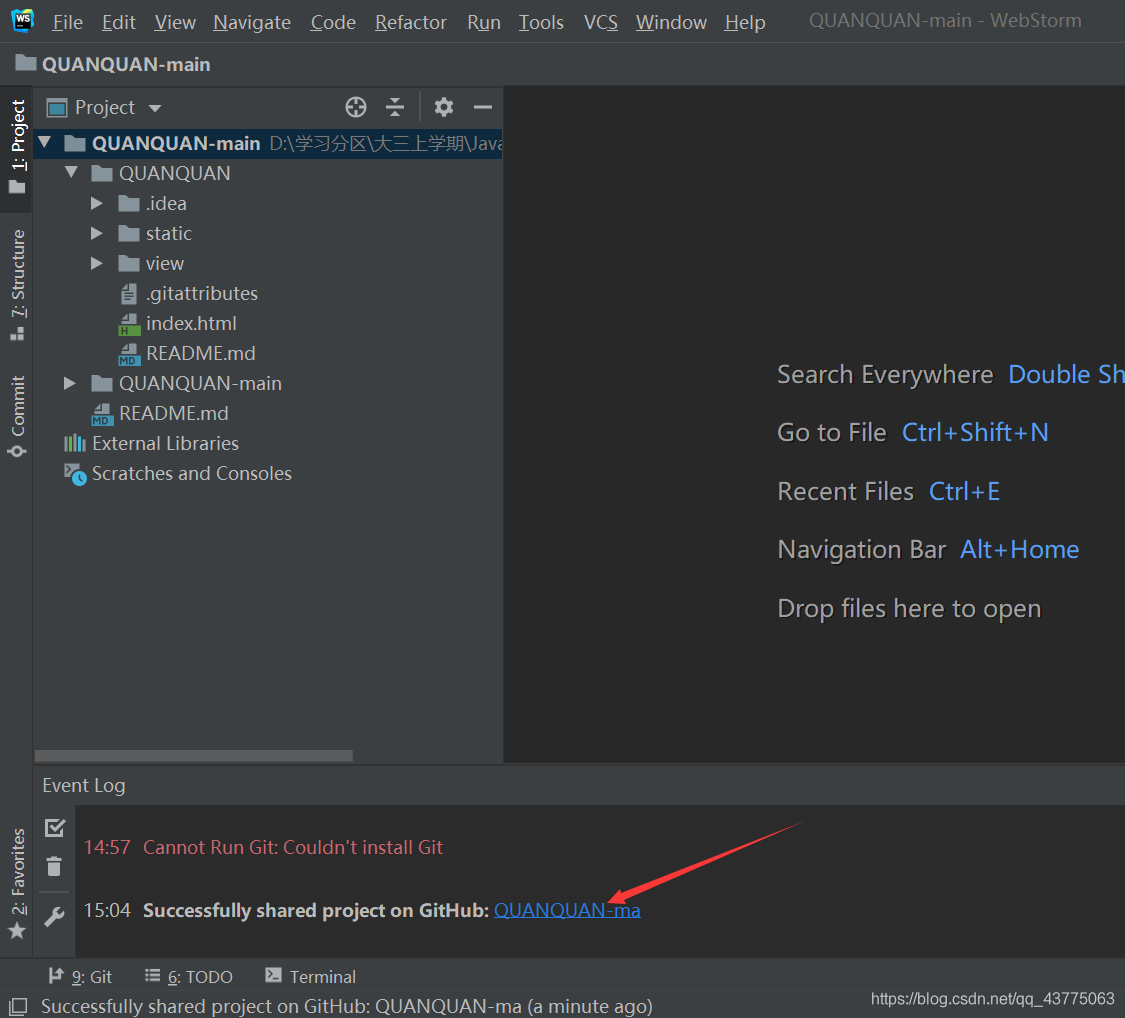The height and width of the screenshot is (1018, 1125).
Task: Open Event Log wrench settings
Action: pos(55,916)
